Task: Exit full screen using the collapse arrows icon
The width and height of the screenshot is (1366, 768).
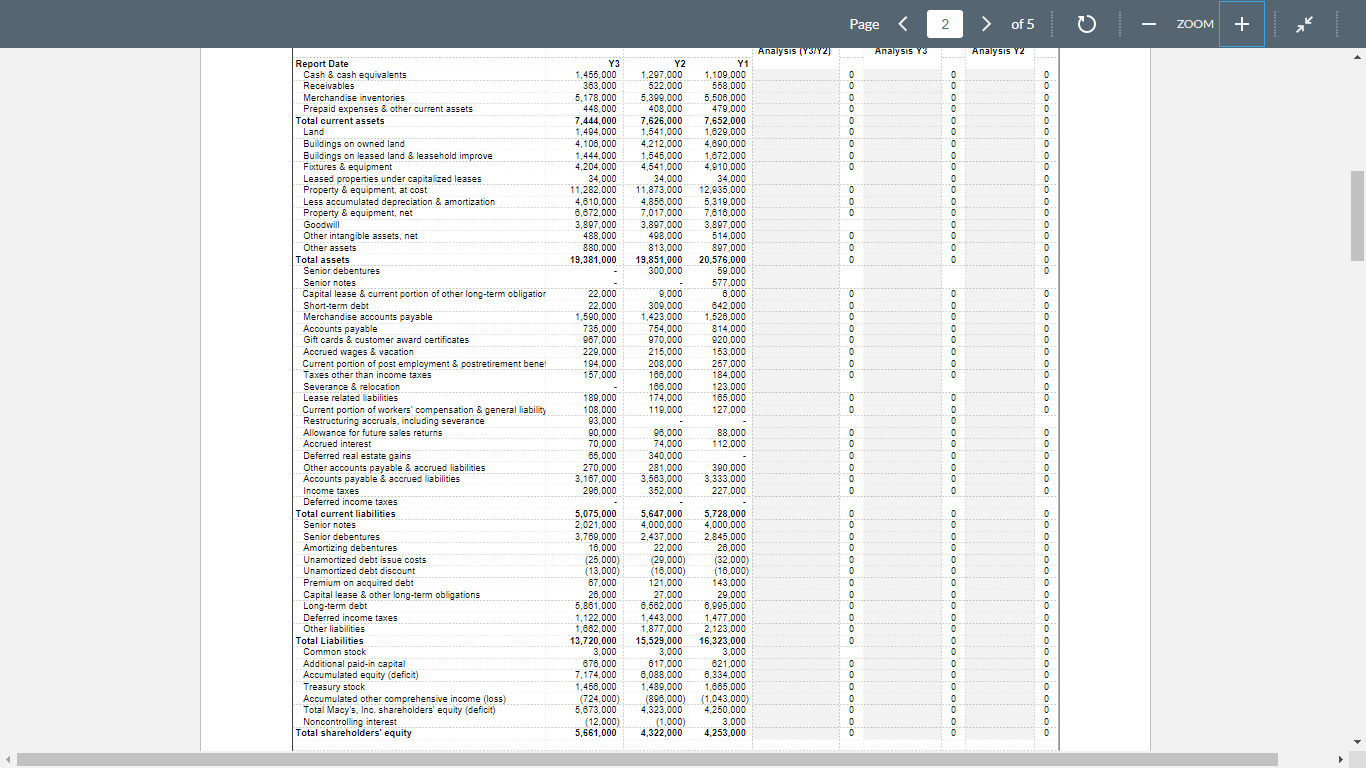Action: pos(1302,24)
